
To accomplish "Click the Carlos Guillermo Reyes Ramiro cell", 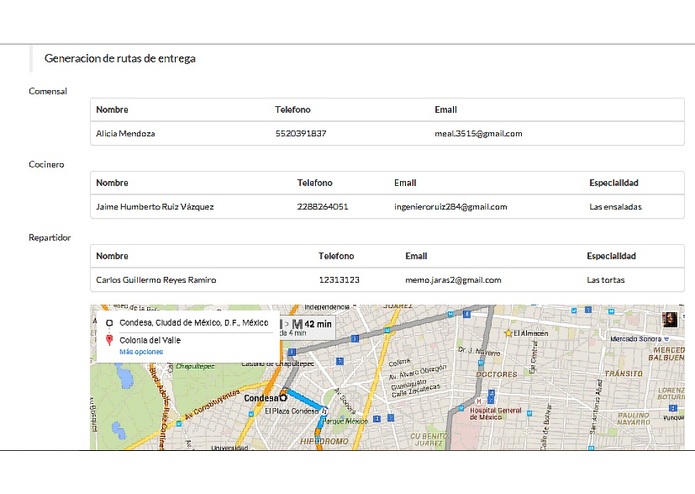I will click(156, 280).
